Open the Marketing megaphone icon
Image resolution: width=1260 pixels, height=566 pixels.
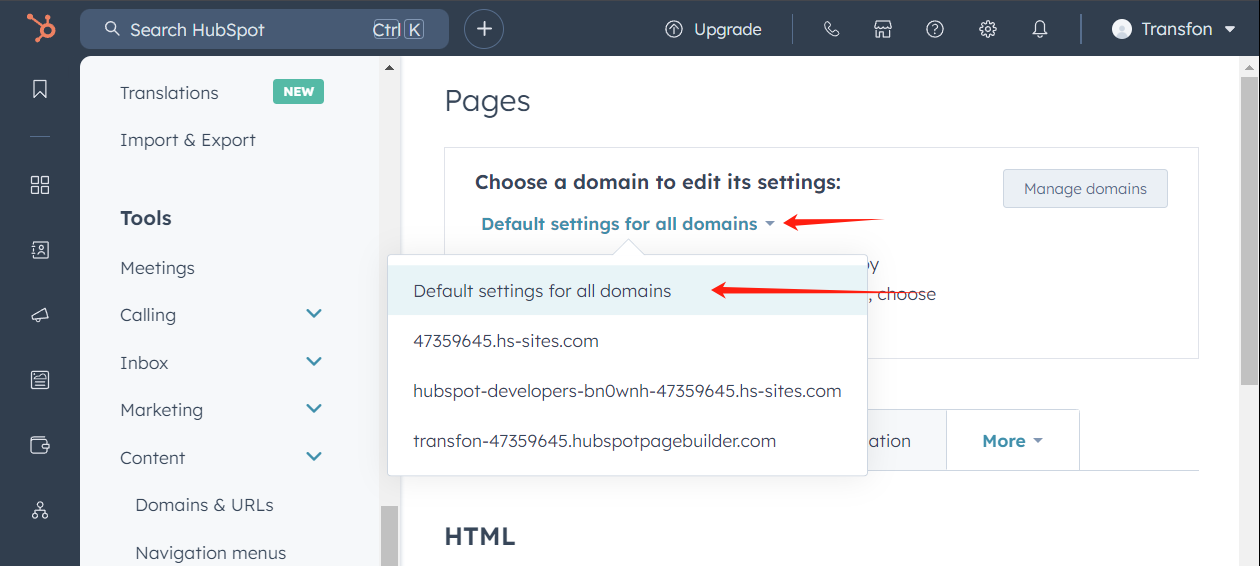(40, 315)
